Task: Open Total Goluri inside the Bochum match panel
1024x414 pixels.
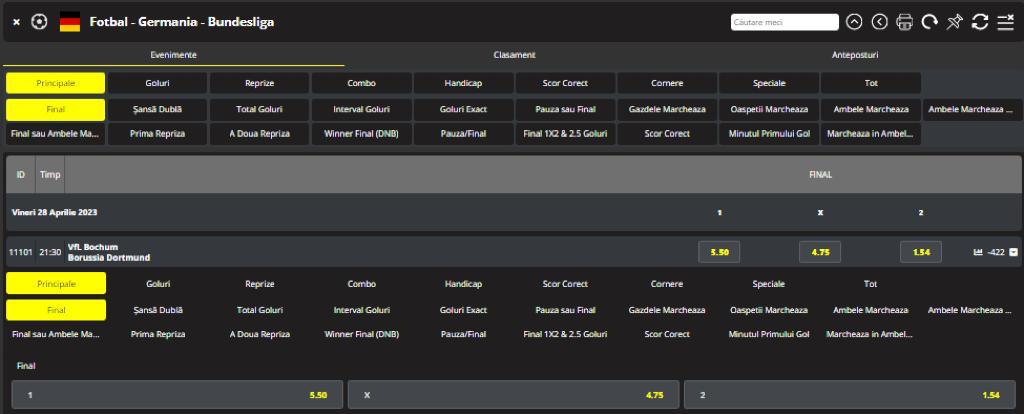Action: click(259, 310)
